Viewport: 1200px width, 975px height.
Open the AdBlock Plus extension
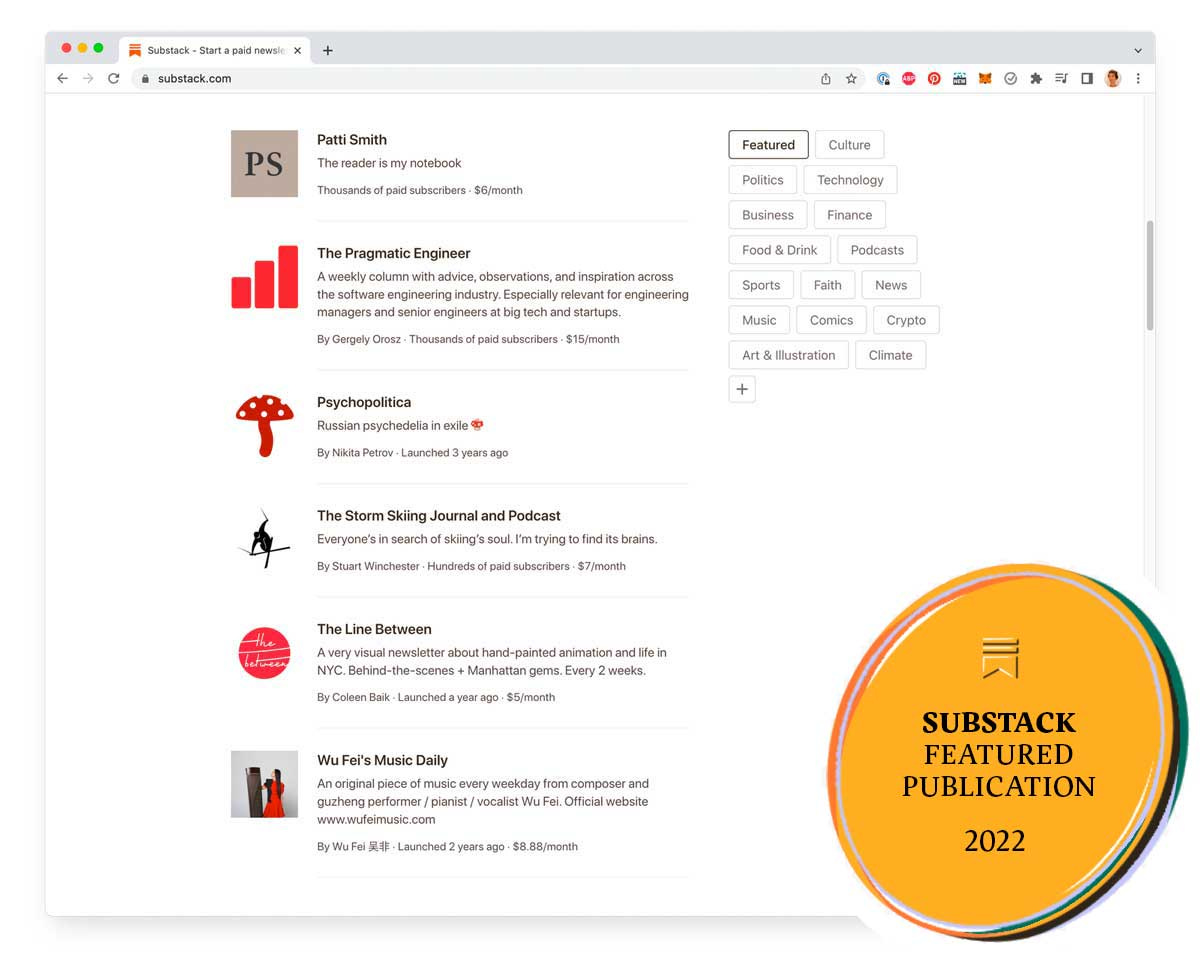[x=909, y=78]
